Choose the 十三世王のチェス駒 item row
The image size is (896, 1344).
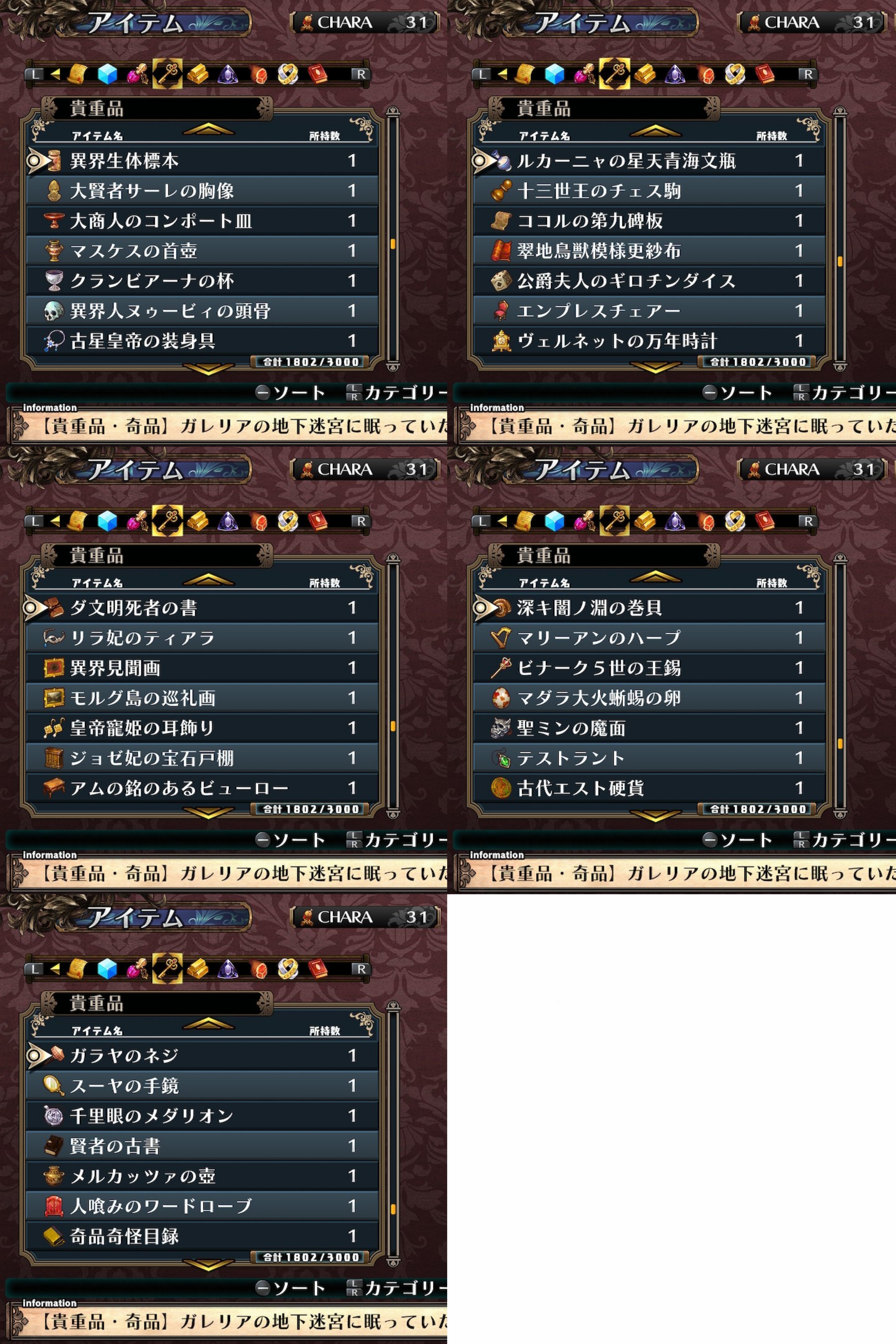pyautogui.click(x=649, y=190)
